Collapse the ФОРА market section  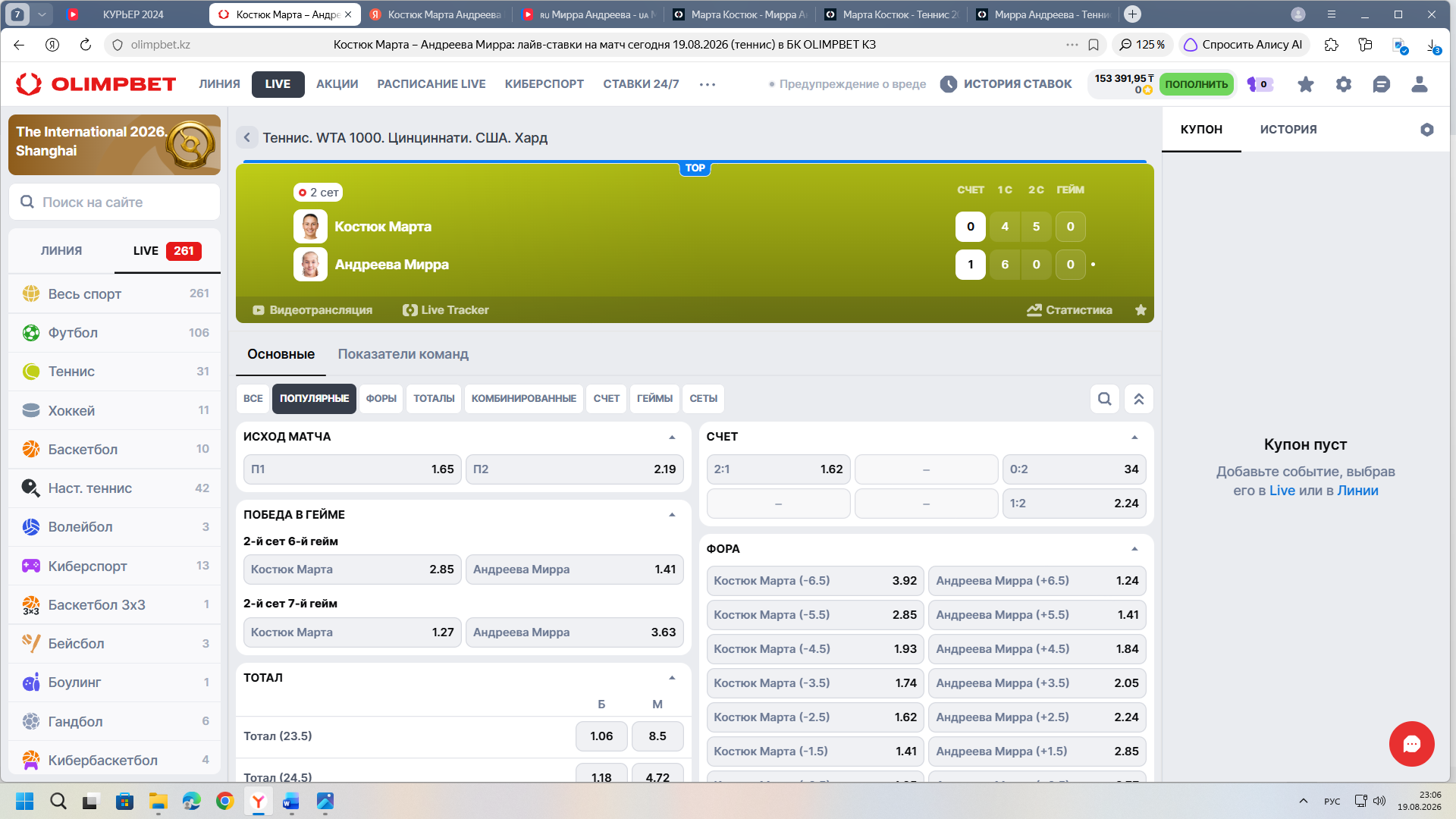click(1134, 549)
